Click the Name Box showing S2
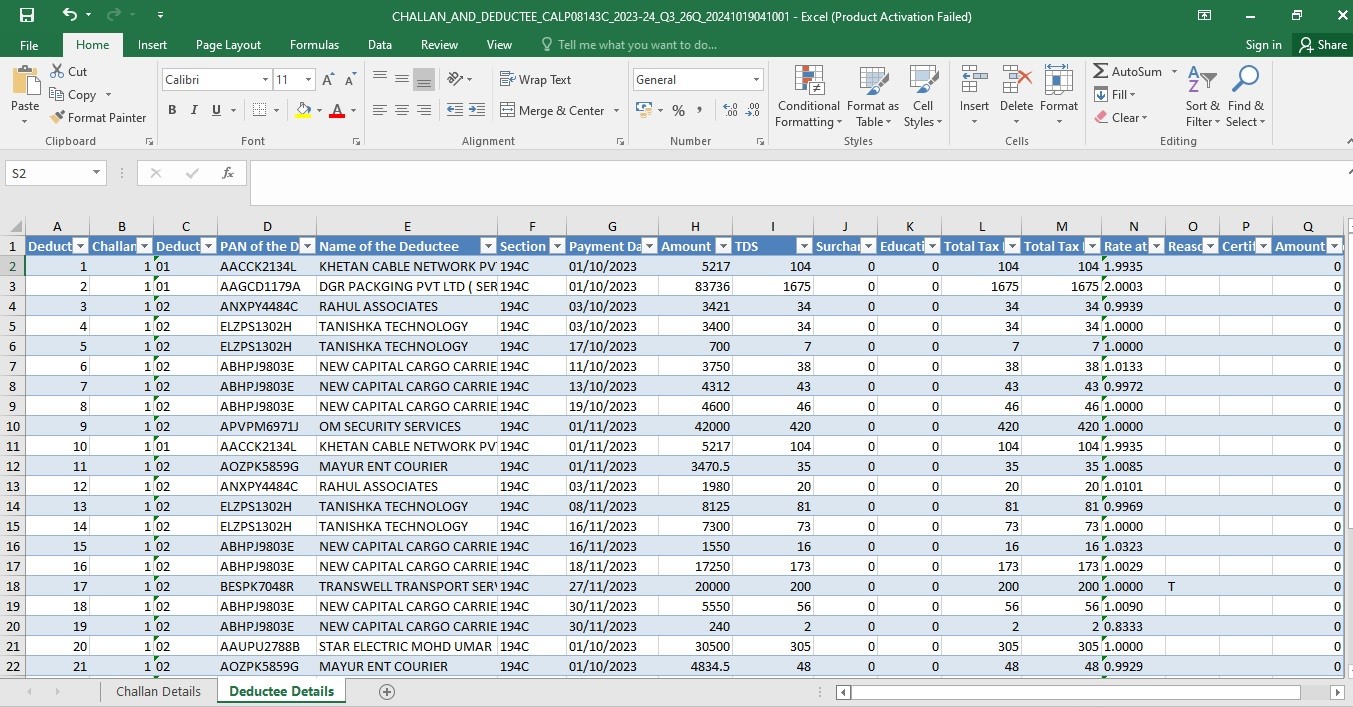Viewport: 1353px width, 707px height. pyautogui.click(x=55, y=173)
